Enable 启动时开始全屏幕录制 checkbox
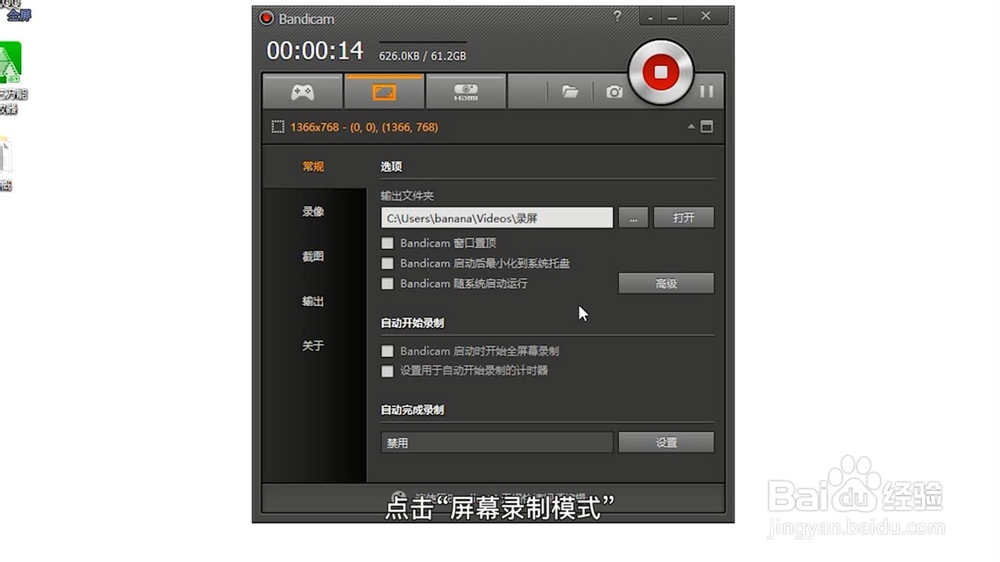This screenshot has height=562, width=1000. (387, 351)
